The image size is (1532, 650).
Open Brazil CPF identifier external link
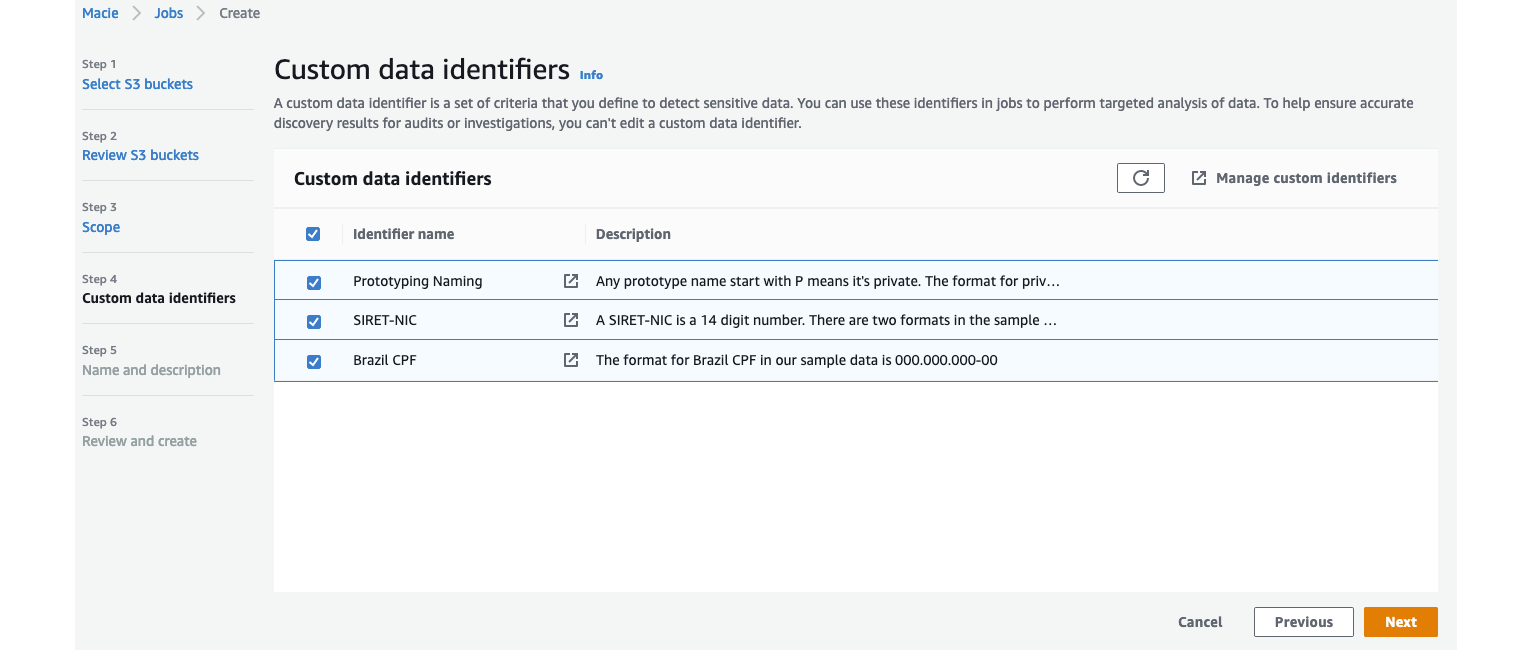click(570, 360)
